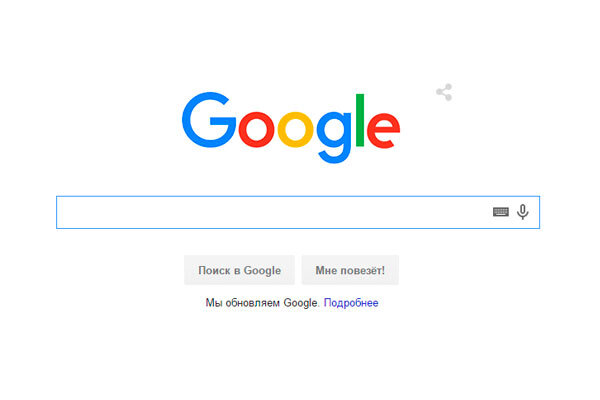The width and height of the screenshot is (600, 400).
Task: Select the virtual keyboard icon in the search box
Action: click(501, 212)
